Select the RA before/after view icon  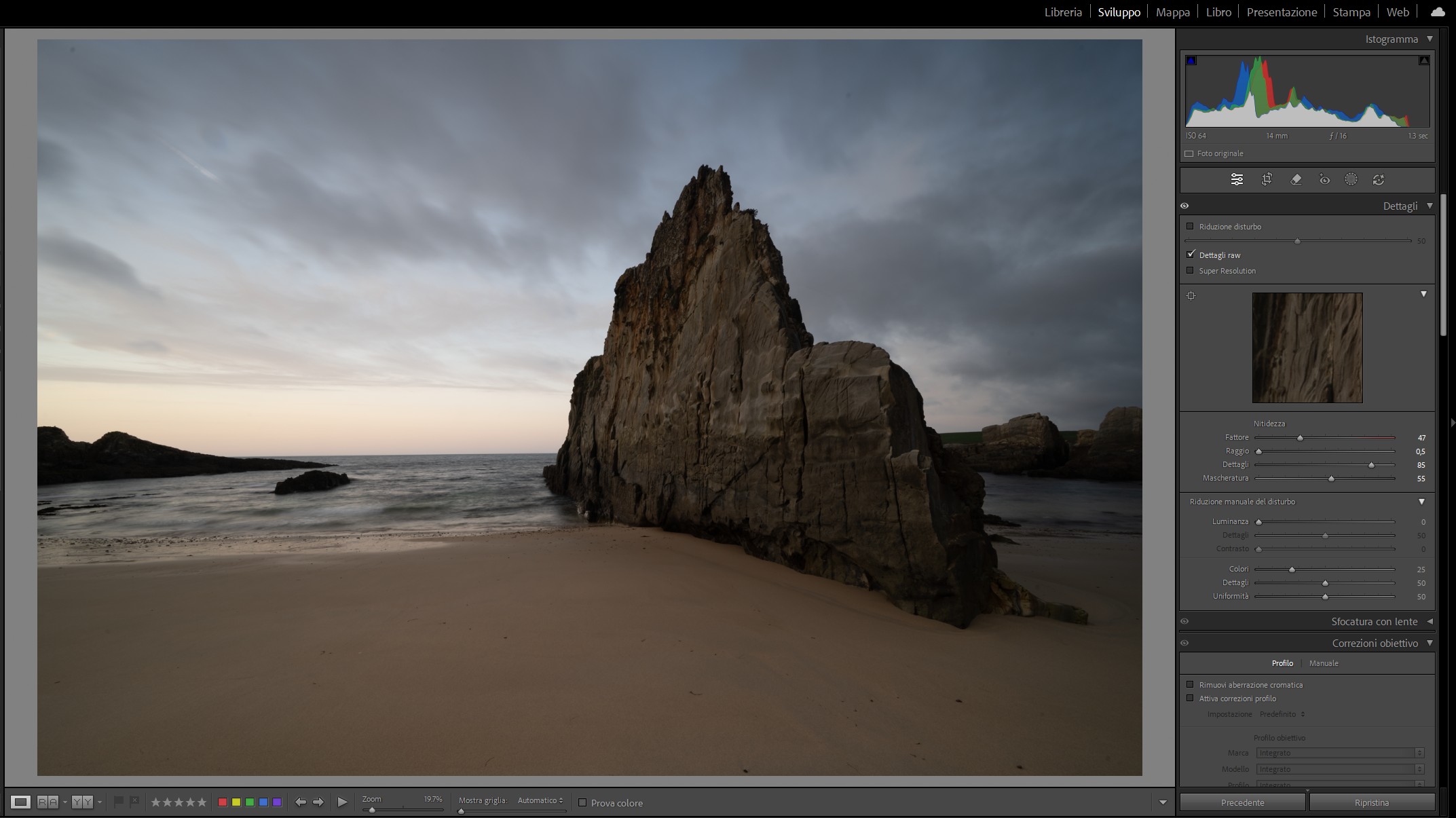coord(48,802)
